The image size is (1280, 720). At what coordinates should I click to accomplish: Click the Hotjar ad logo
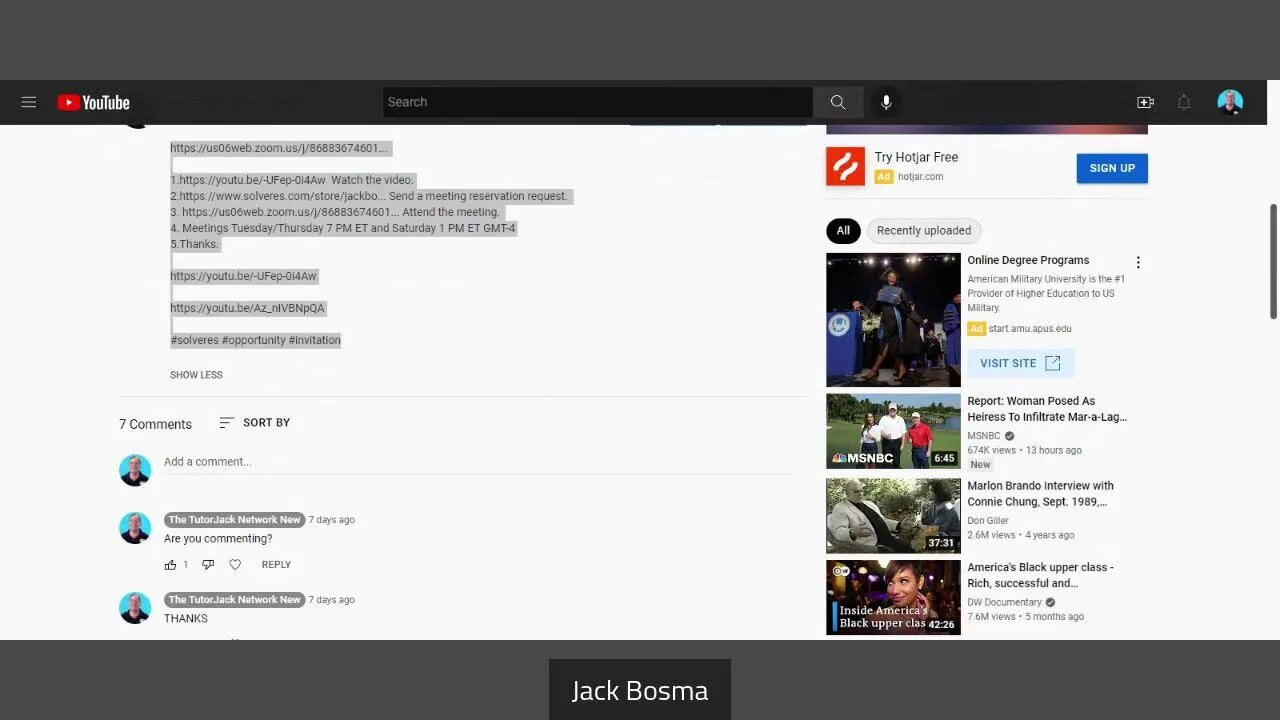(x=845, y=167)
